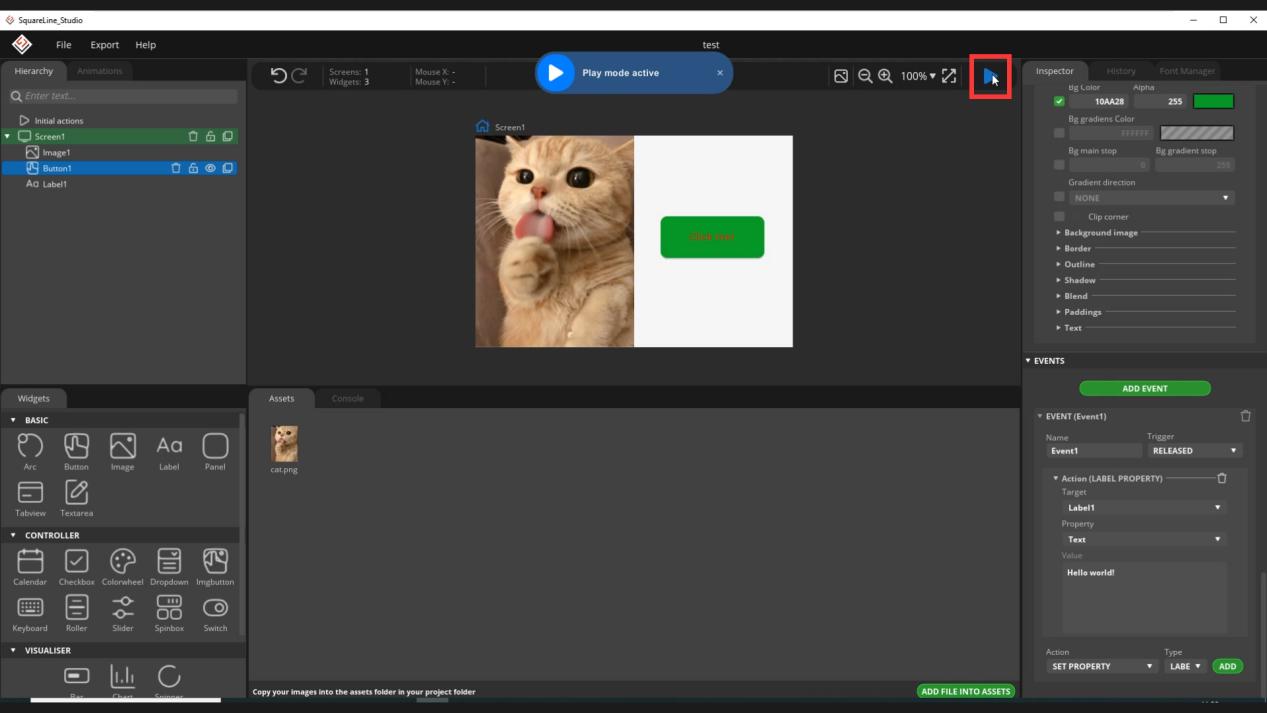Click the ADD EVENT button
Screen dimensions: 1267x713
coord(1145,388)
